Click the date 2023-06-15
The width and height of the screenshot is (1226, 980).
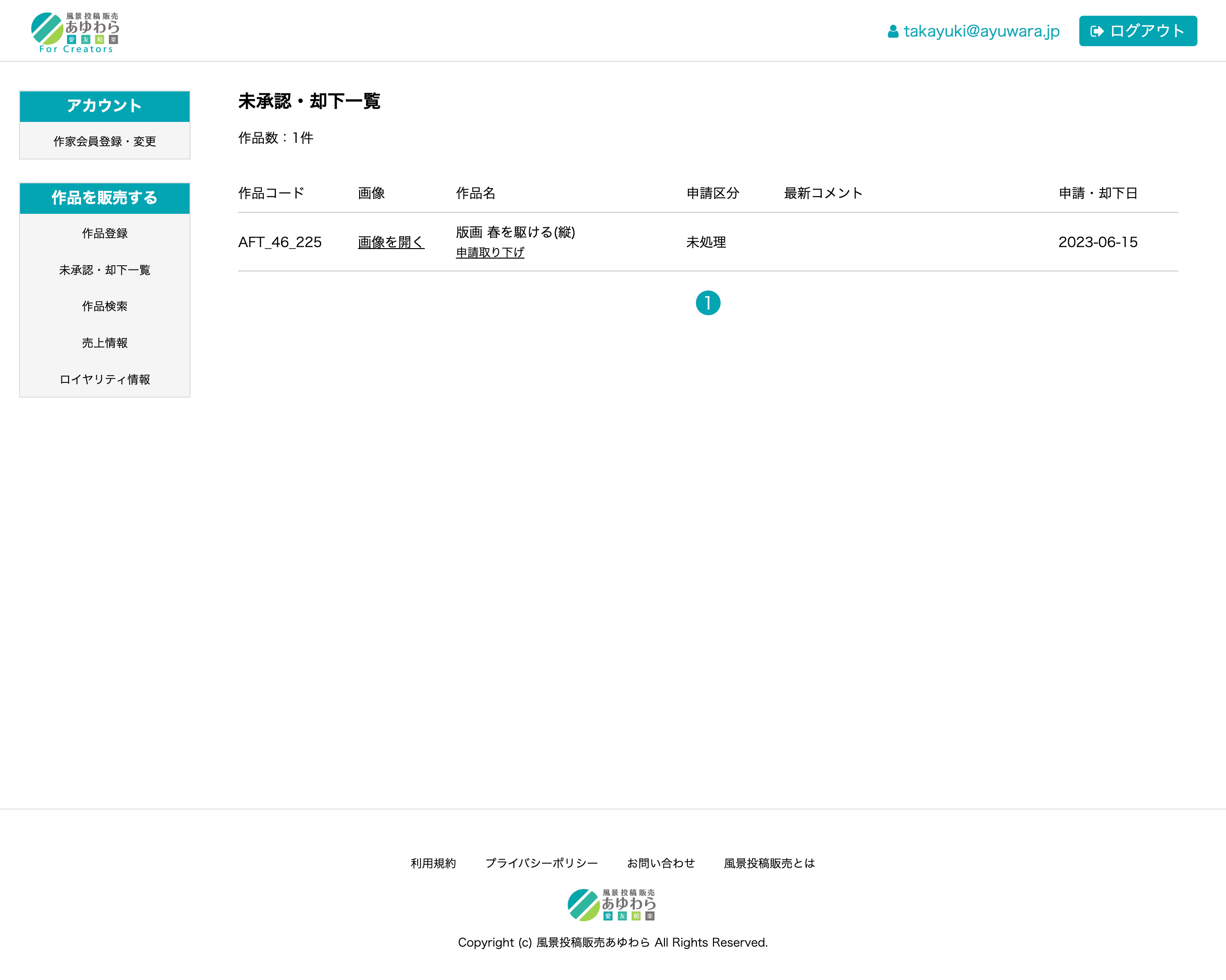pos(1098,242)
